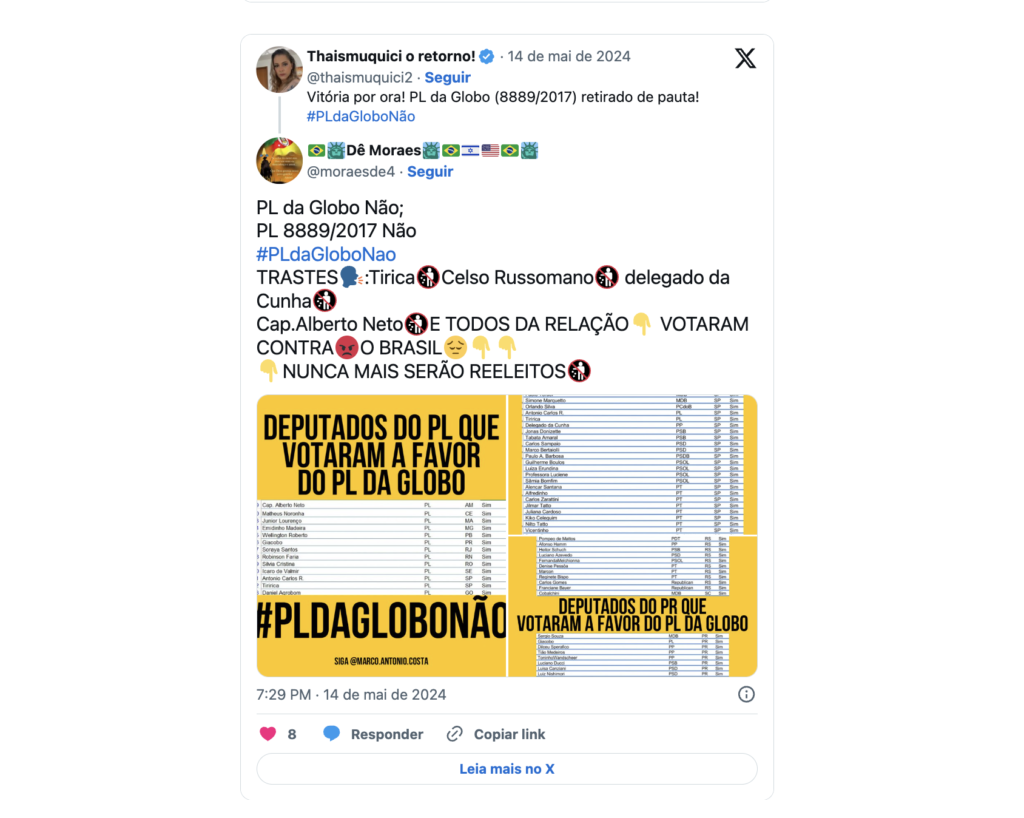Open the PR deputies image
Image resolution: width=1024 pixels, height=818 pixels.
[633, 606]
